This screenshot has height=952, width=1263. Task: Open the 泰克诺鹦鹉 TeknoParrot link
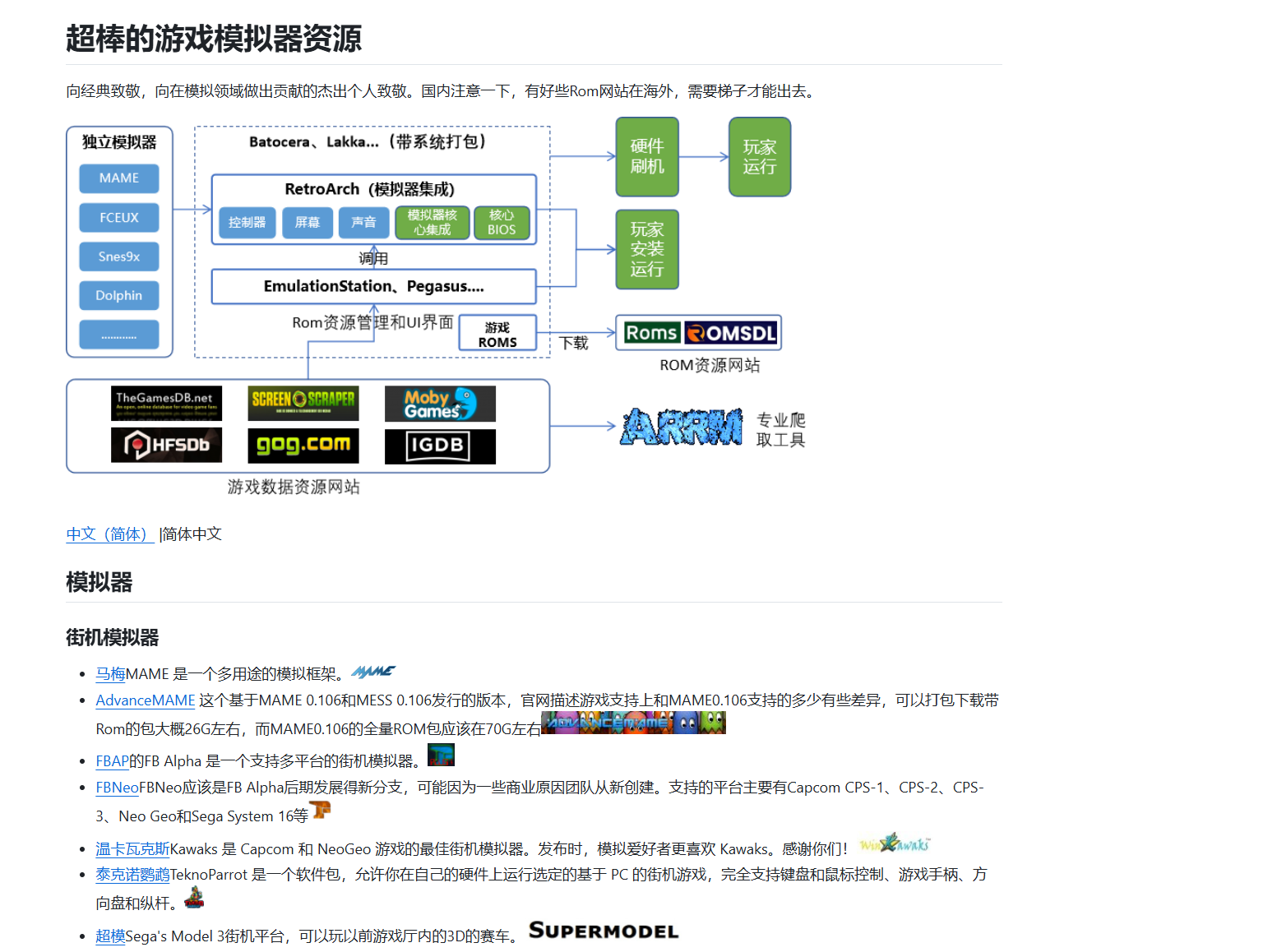coord(132,875)
